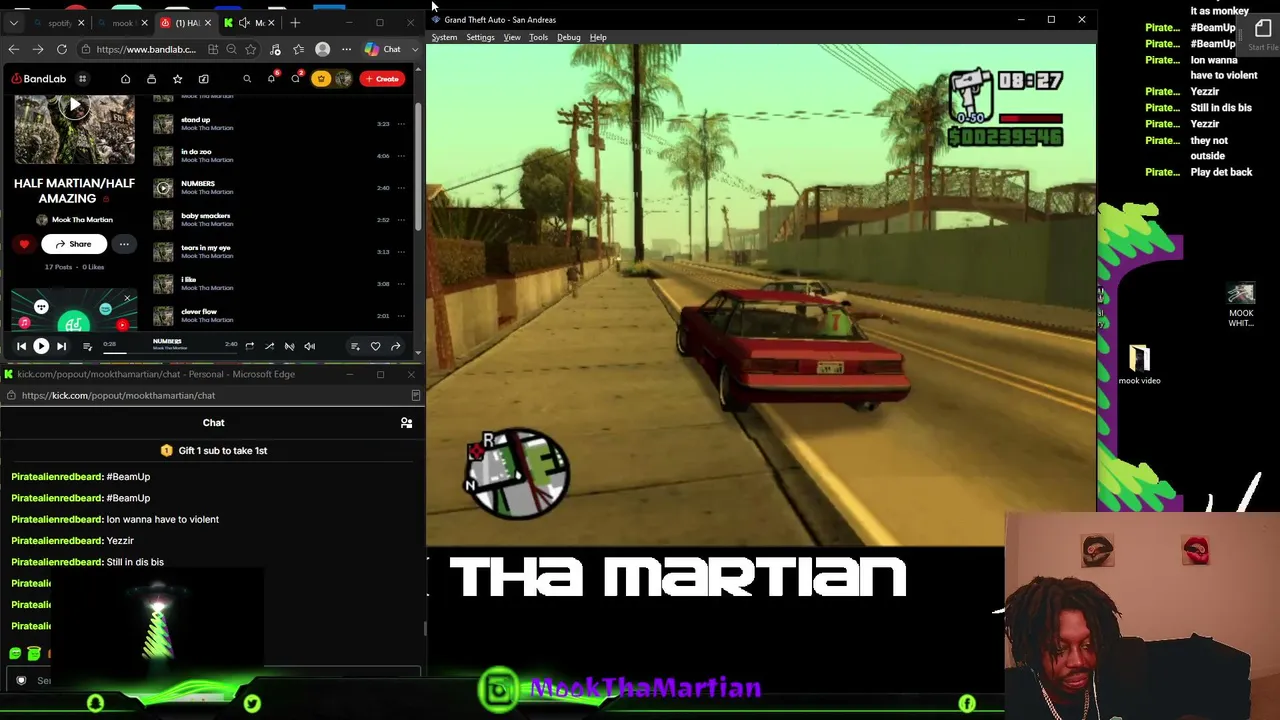Viewport: 1280px width, 720px height.
Task: Open the emulator View menu
Action: [x=512, y=37]
